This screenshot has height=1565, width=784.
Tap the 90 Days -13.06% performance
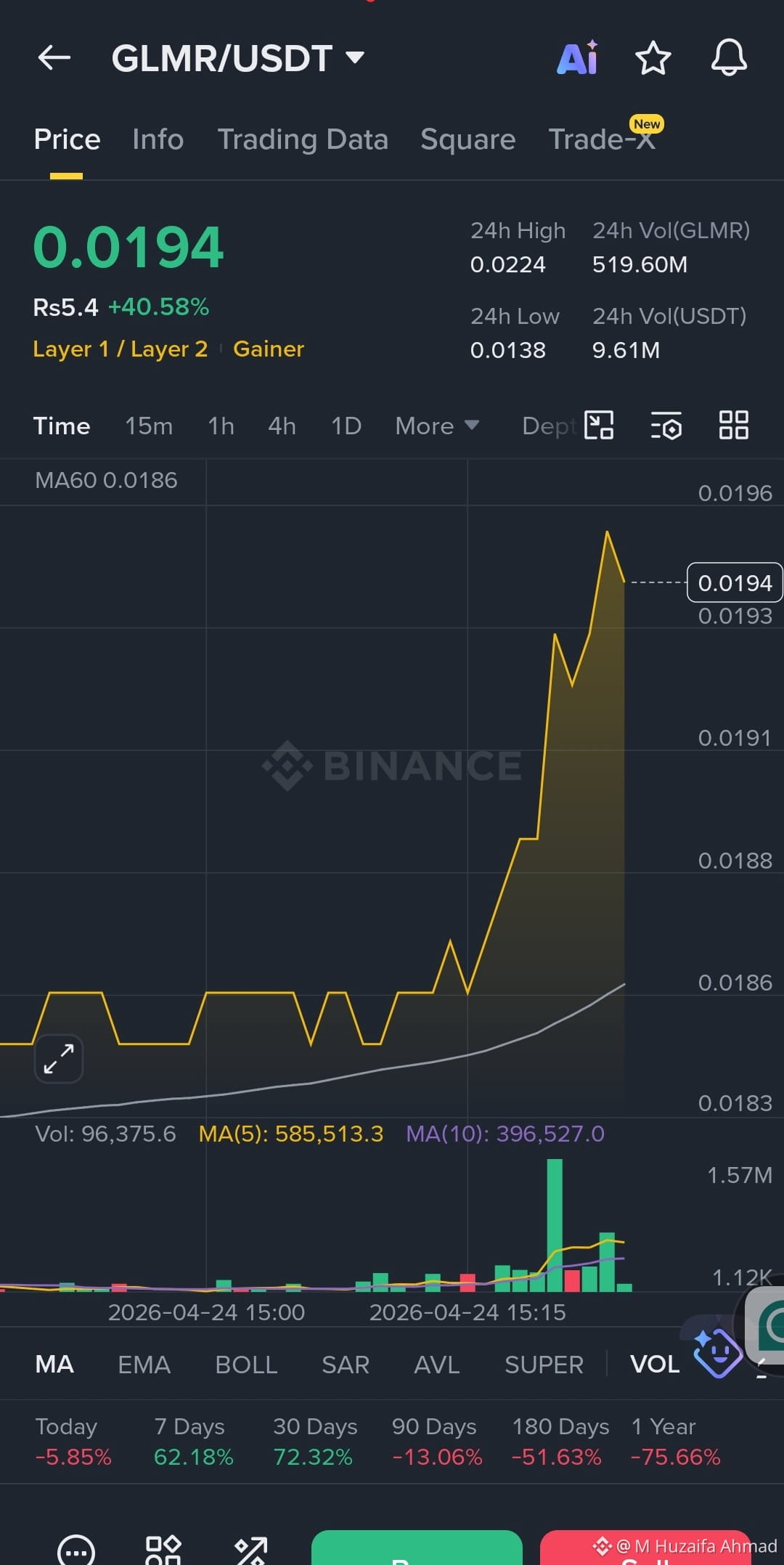pyautogui.click(x=437, y=1442)
